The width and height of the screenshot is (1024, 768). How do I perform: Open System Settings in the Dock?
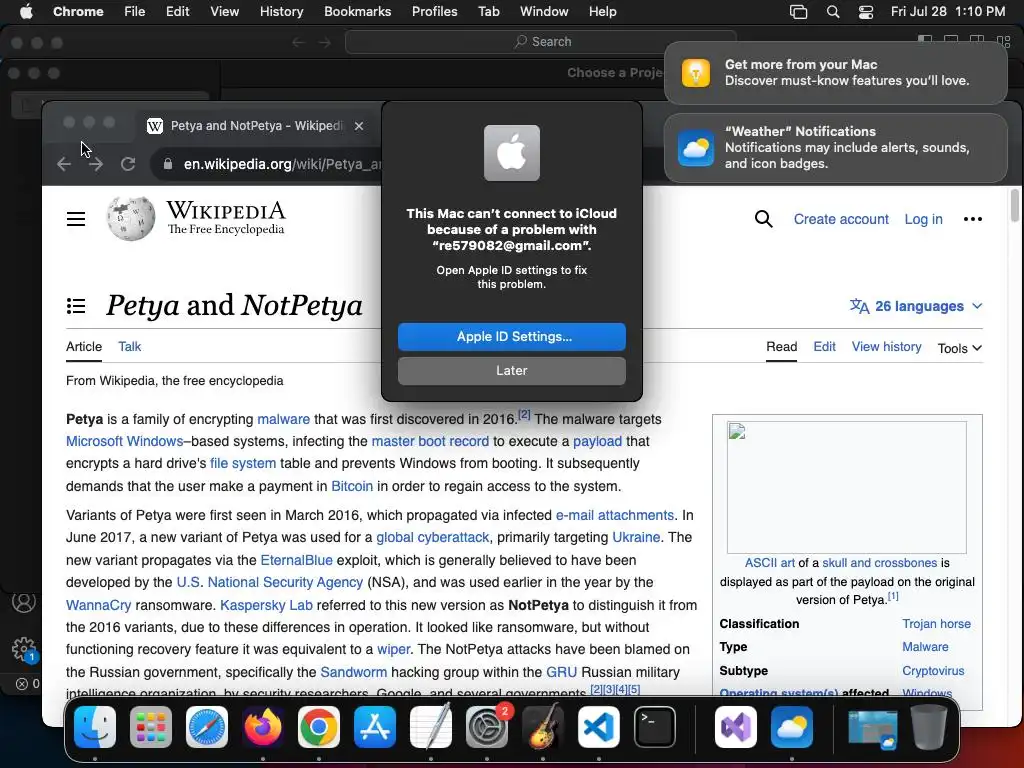coord(487,727)
